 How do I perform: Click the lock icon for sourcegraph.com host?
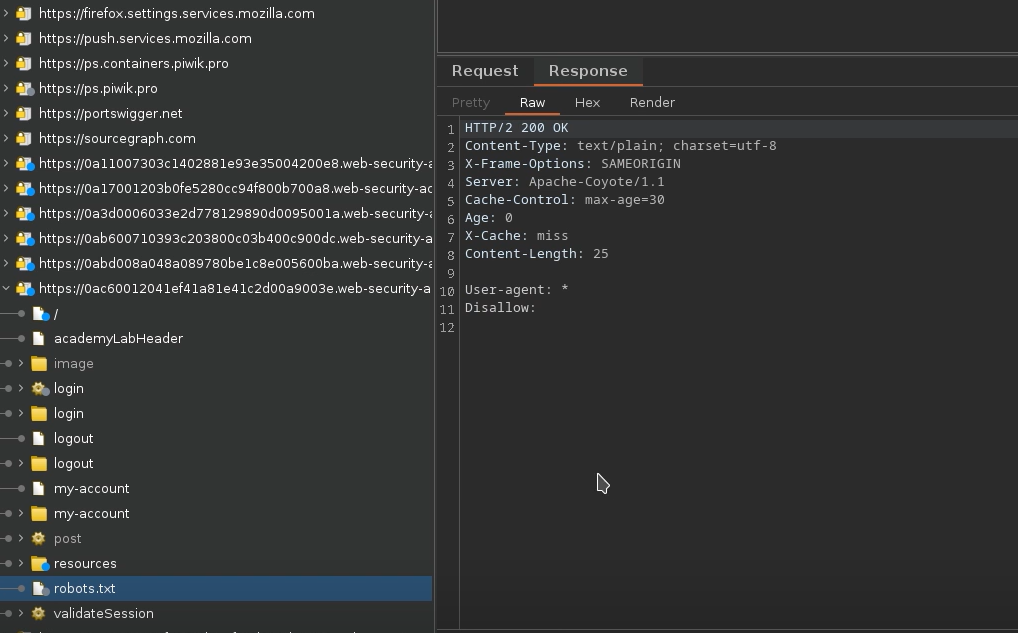[24, 138]
